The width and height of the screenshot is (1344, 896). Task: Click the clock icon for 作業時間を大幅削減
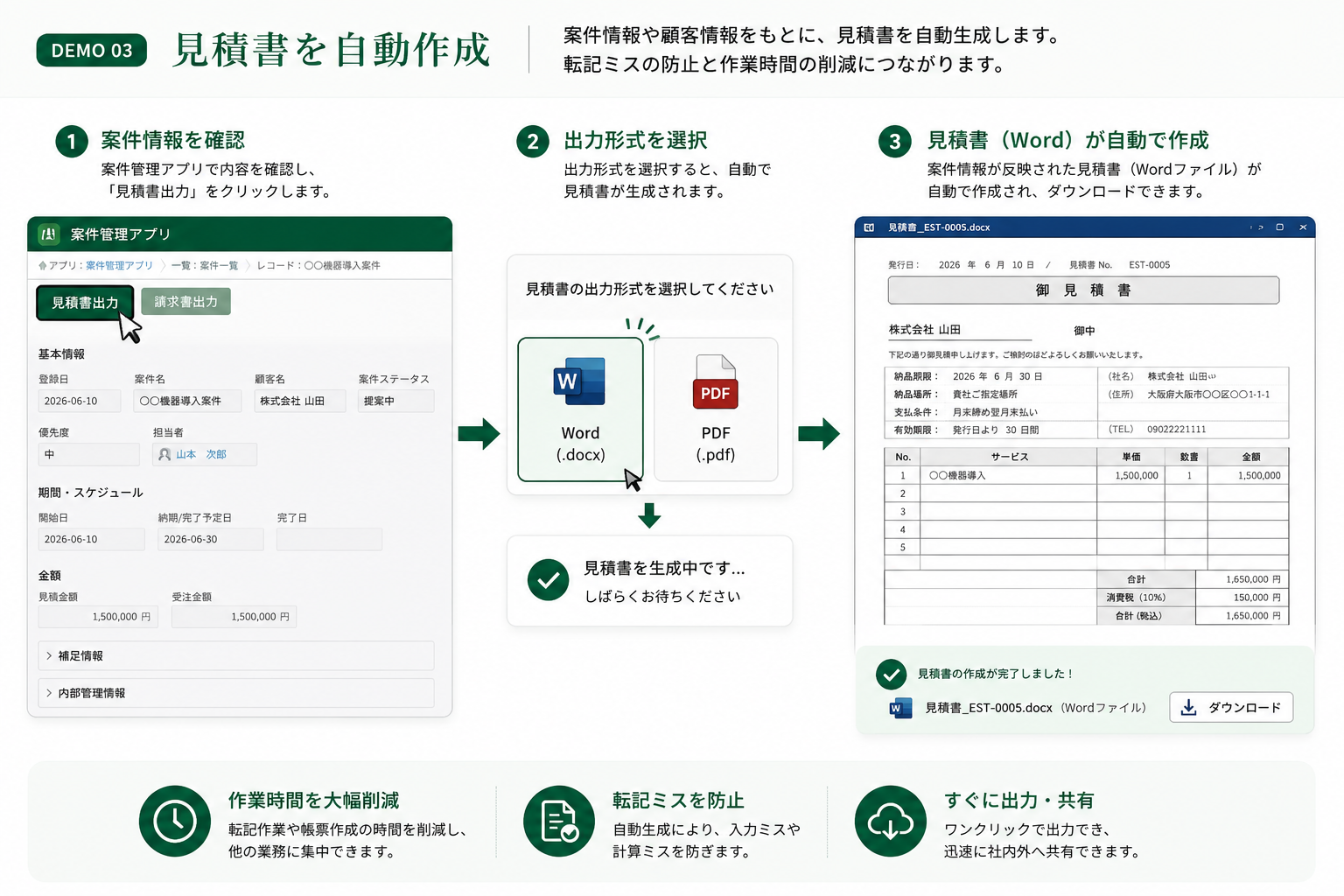[x=175, y=821]
